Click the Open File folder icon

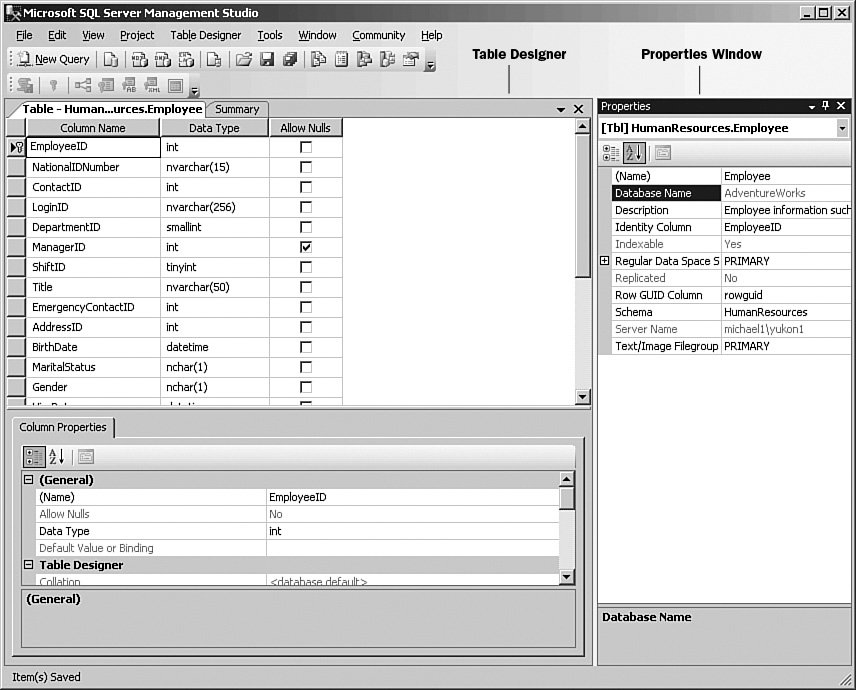tap(243, 59)
